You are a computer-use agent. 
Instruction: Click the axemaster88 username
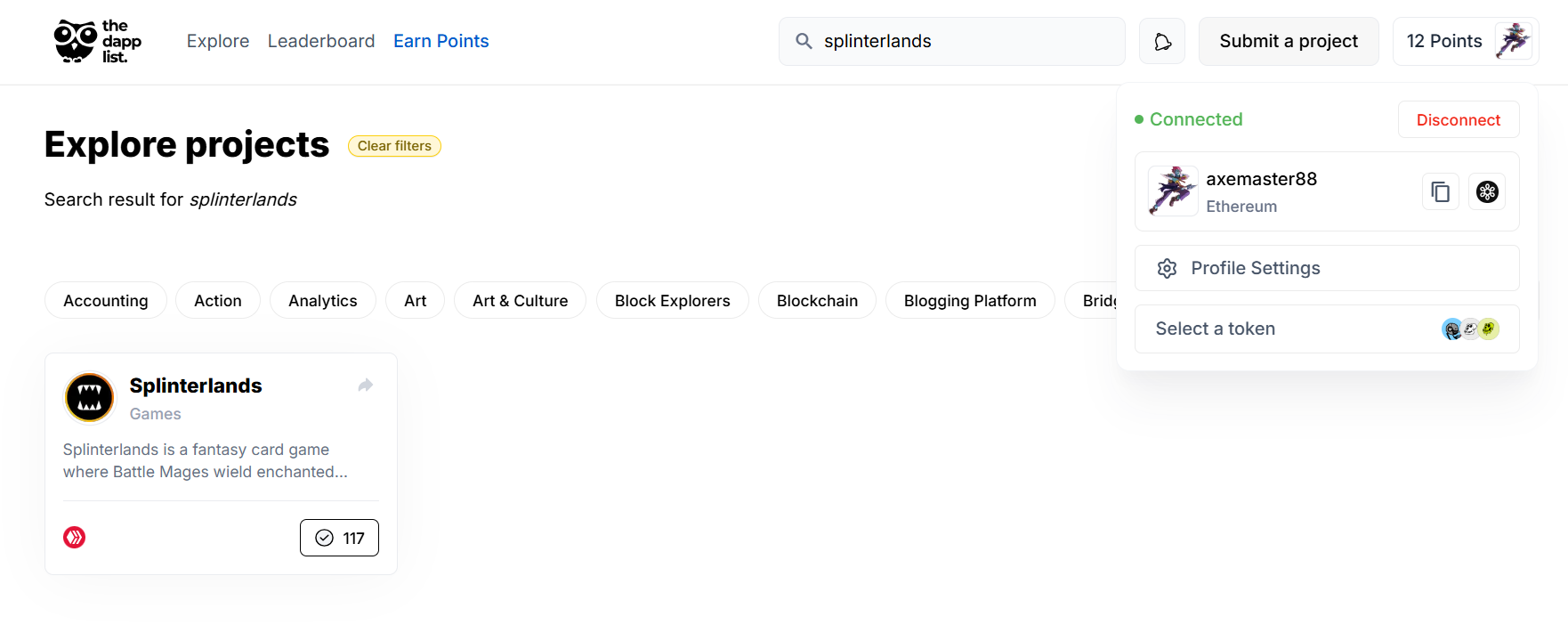[x=1262, y=179]
